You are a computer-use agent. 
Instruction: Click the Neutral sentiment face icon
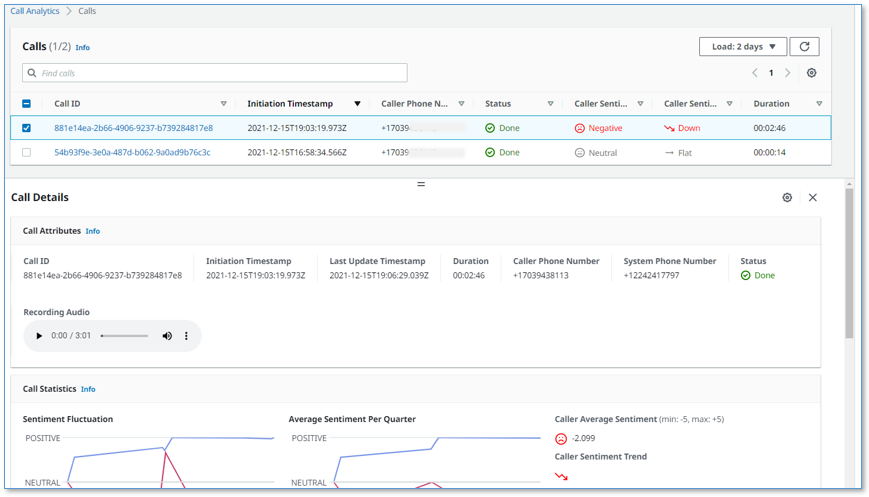coord(580,152)
